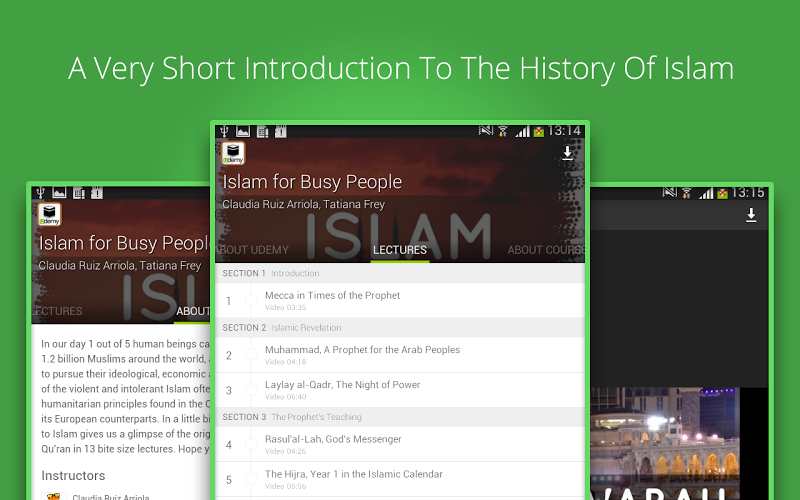Tap muted sound icon in right phone
Screen dimensions: 800x500
coord(669,192)
